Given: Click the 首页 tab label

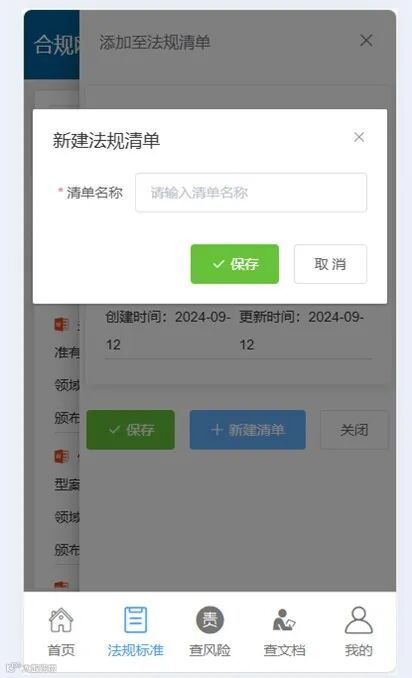Looking at the screenshot, I should click(61, 650).
